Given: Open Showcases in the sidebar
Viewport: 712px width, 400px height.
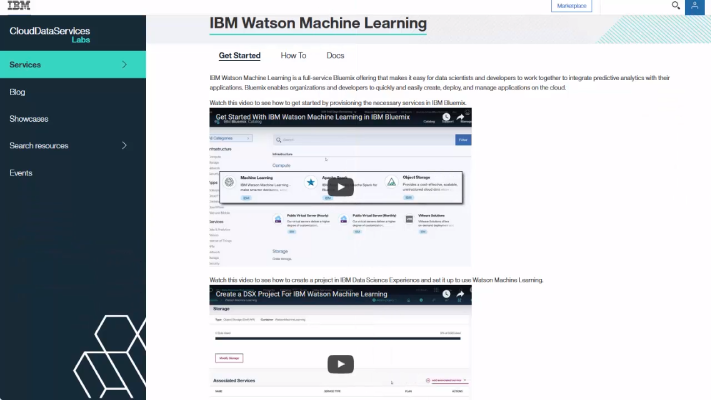Looking at the screenshot, I should (x=29, y=119).
